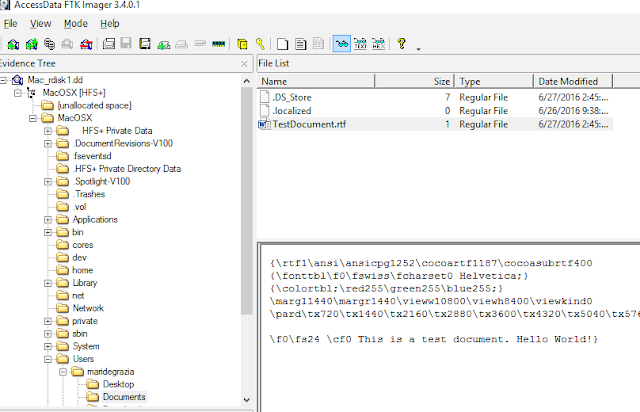640x412 pixels.
Task: Click the Create Disk Image icon
Action: point(109,44)
